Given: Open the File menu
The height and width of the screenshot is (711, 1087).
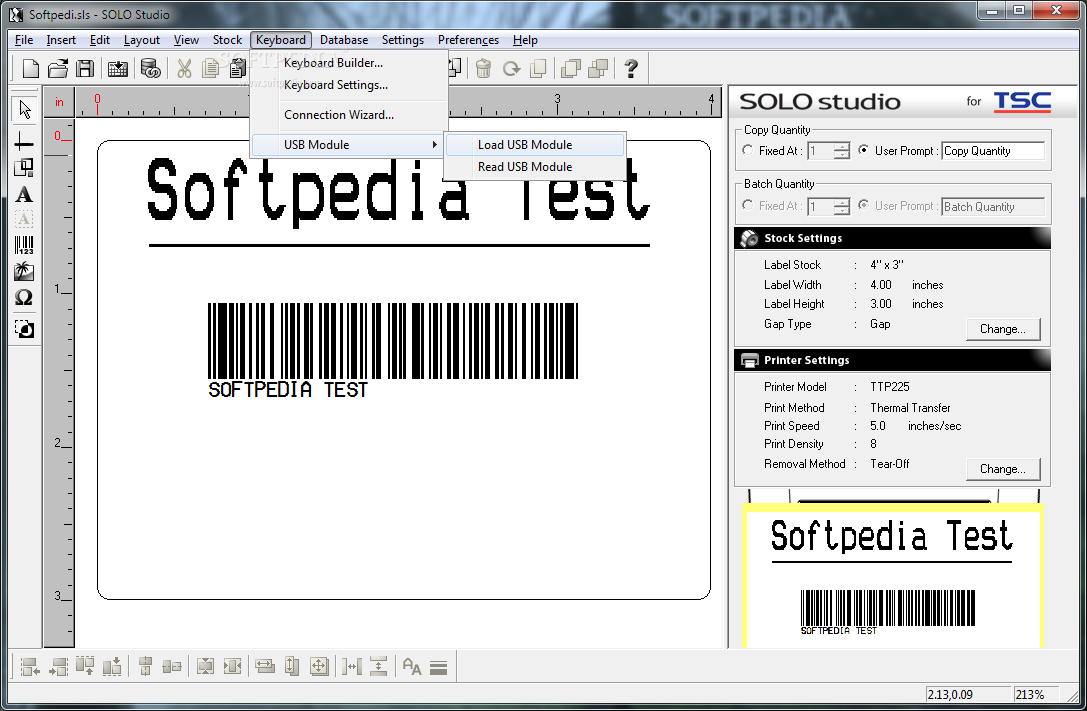Looking at the screenshot, I should (24, 40).
